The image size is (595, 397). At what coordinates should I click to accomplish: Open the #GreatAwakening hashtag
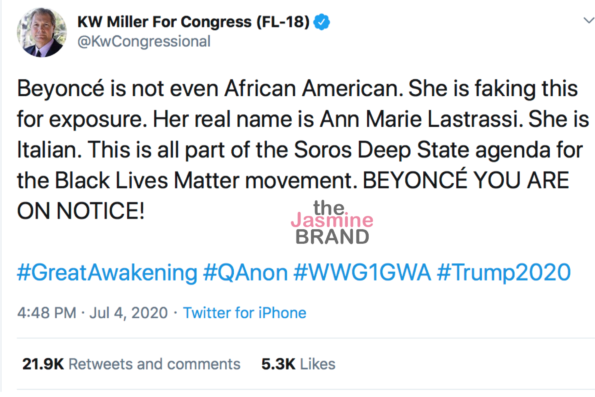[x=107, y=273]
